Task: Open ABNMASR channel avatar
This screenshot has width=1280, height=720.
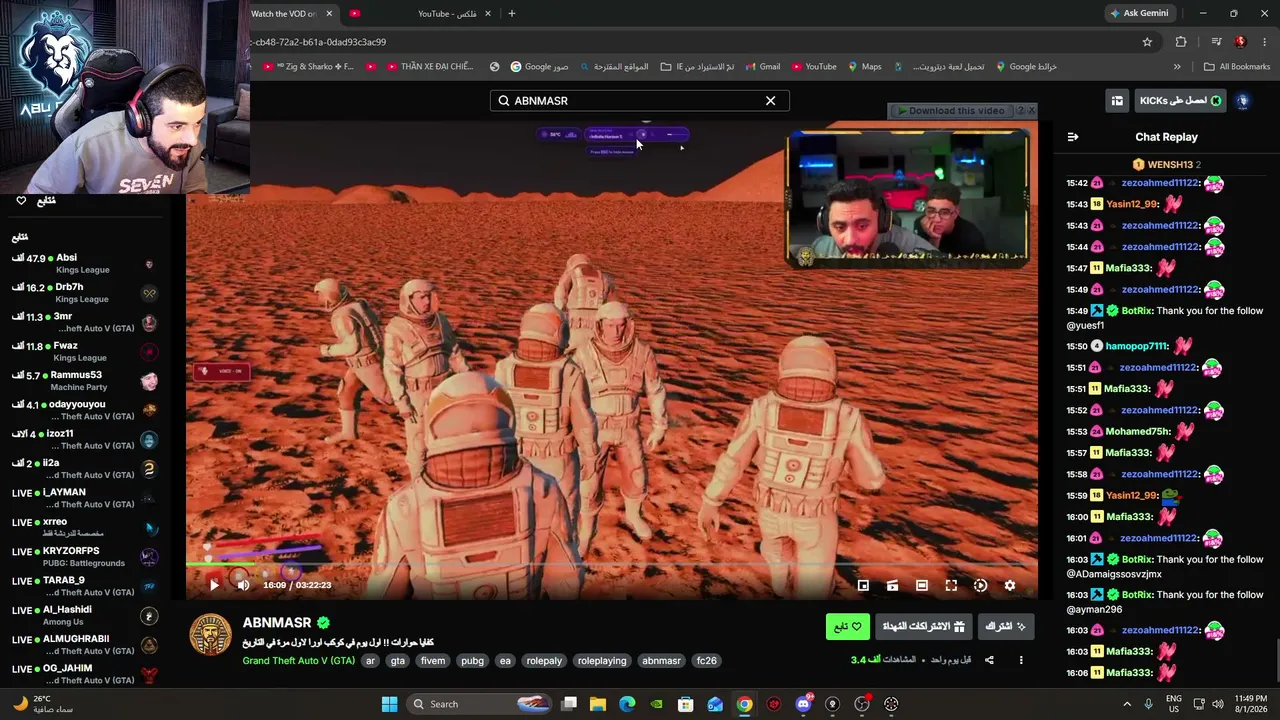Action: [210, 635]
